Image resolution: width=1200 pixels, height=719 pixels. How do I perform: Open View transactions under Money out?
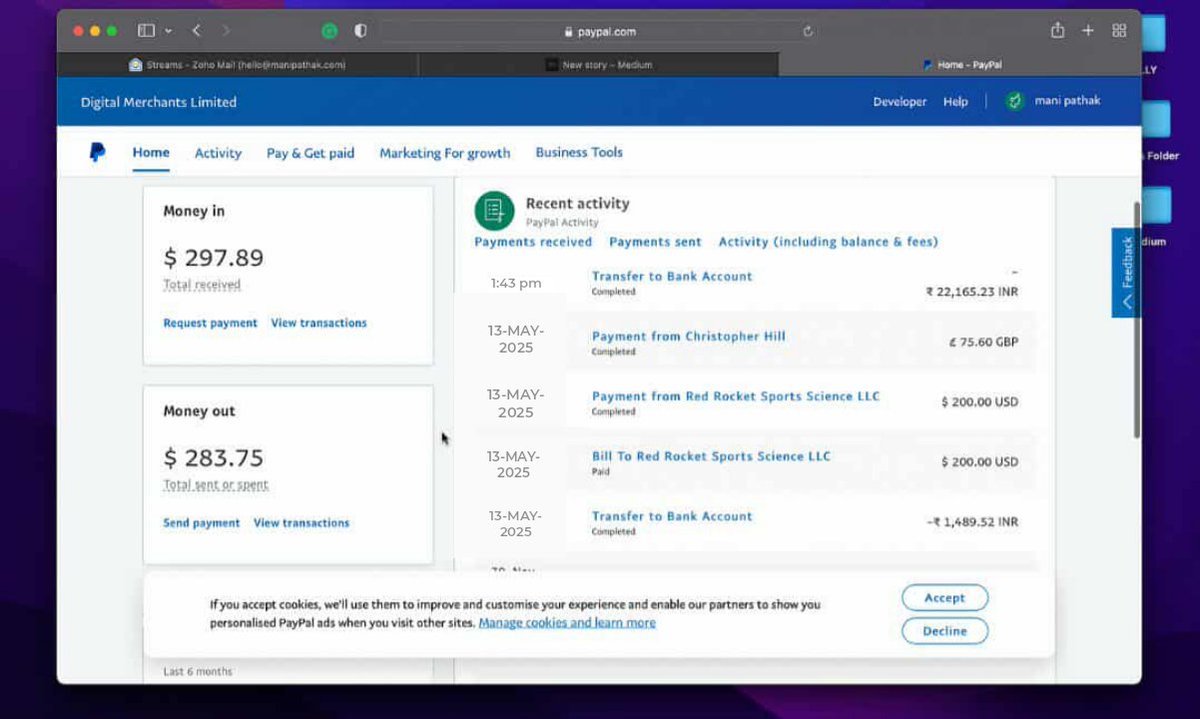[302, 523]
